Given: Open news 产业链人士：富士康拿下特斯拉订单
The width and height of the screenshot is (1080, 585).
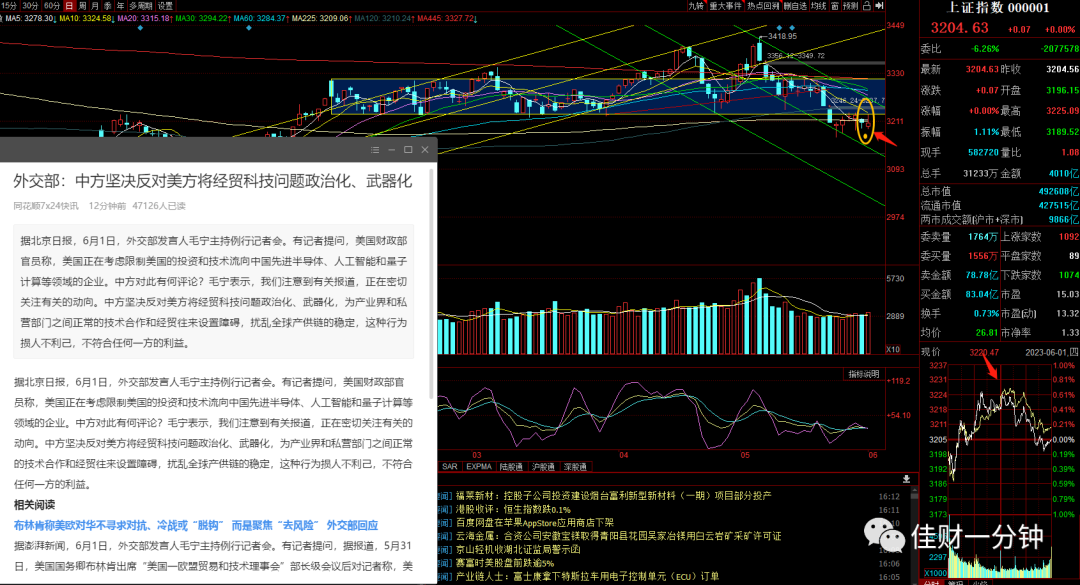Looking at the screenshot, I should pyautogui.click(x=588, y=576).
